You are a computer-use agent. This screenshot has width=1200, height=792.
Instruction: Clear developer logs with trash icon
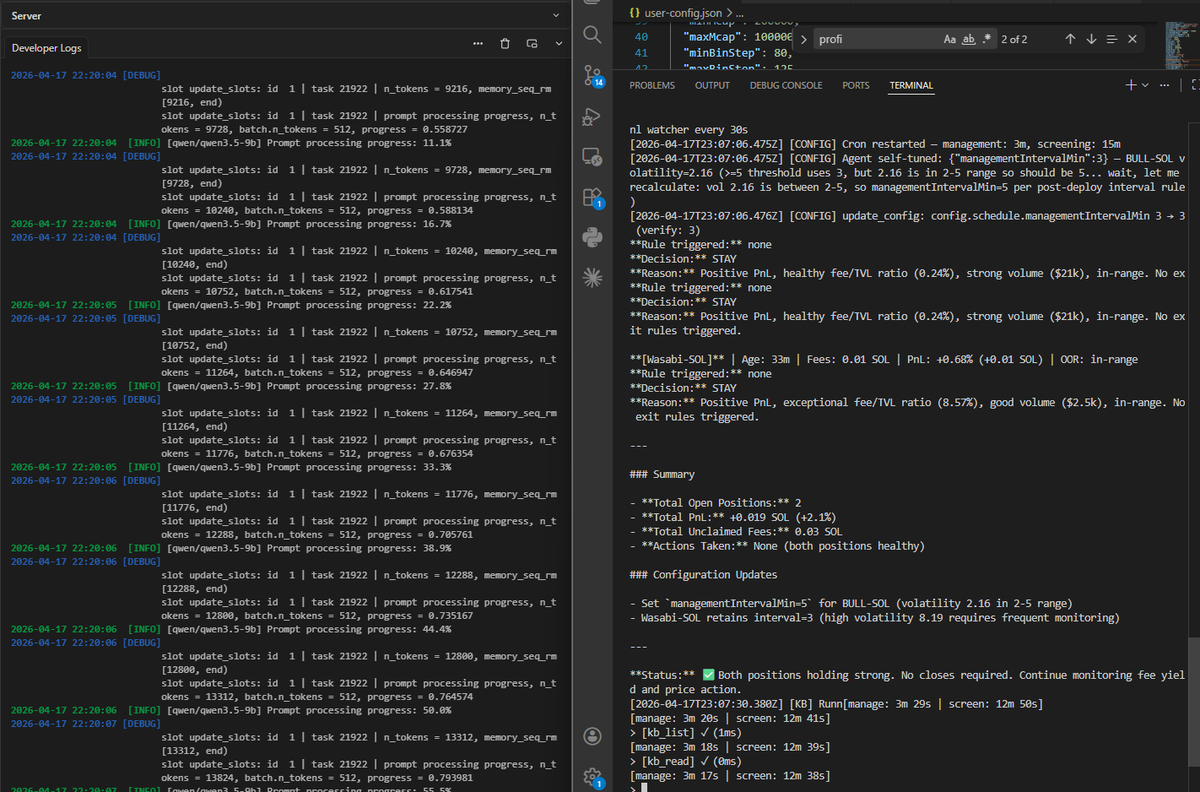[505, 44]
